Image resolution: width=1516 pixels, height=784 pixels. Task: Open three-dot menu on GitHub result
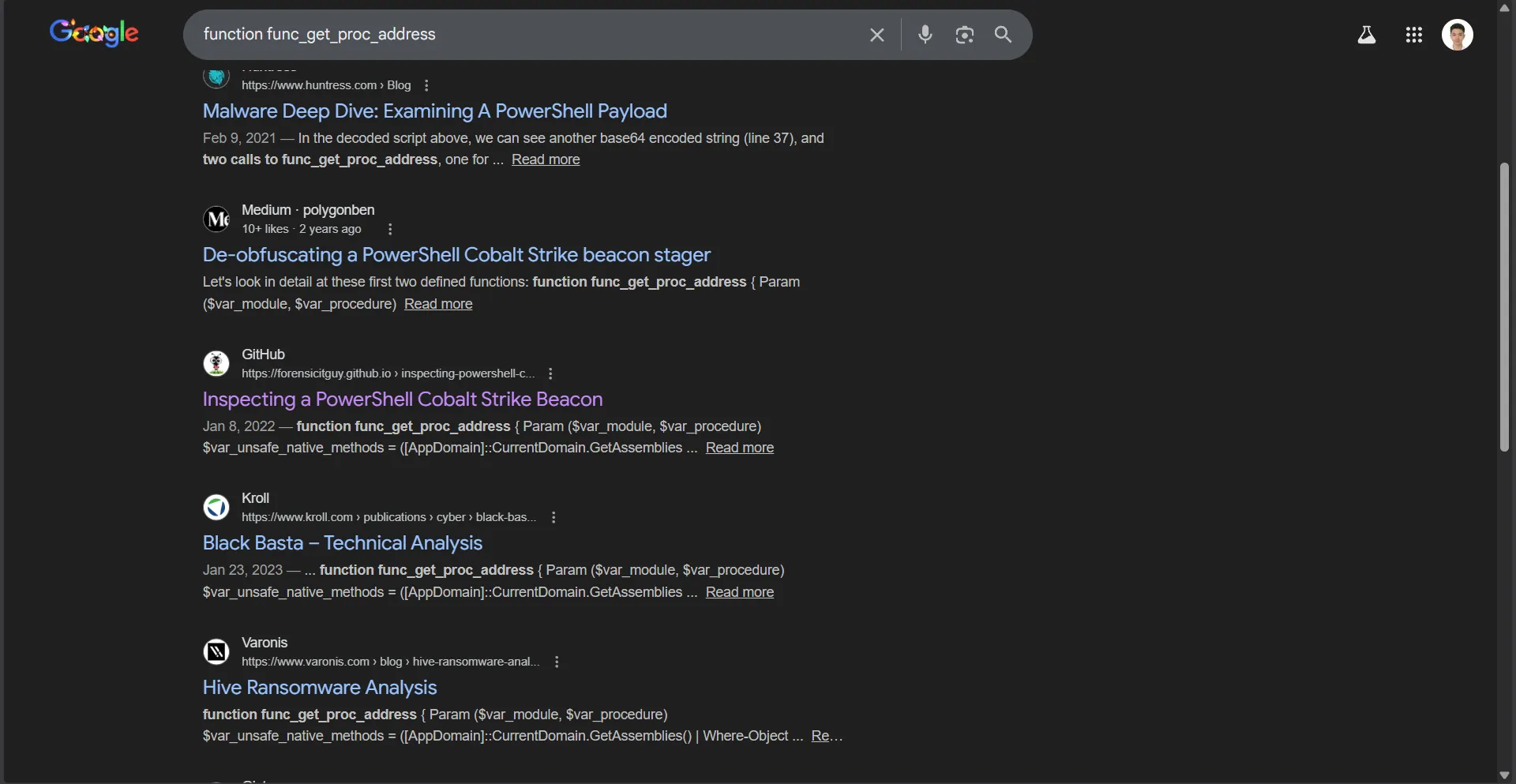click(550, 373)
